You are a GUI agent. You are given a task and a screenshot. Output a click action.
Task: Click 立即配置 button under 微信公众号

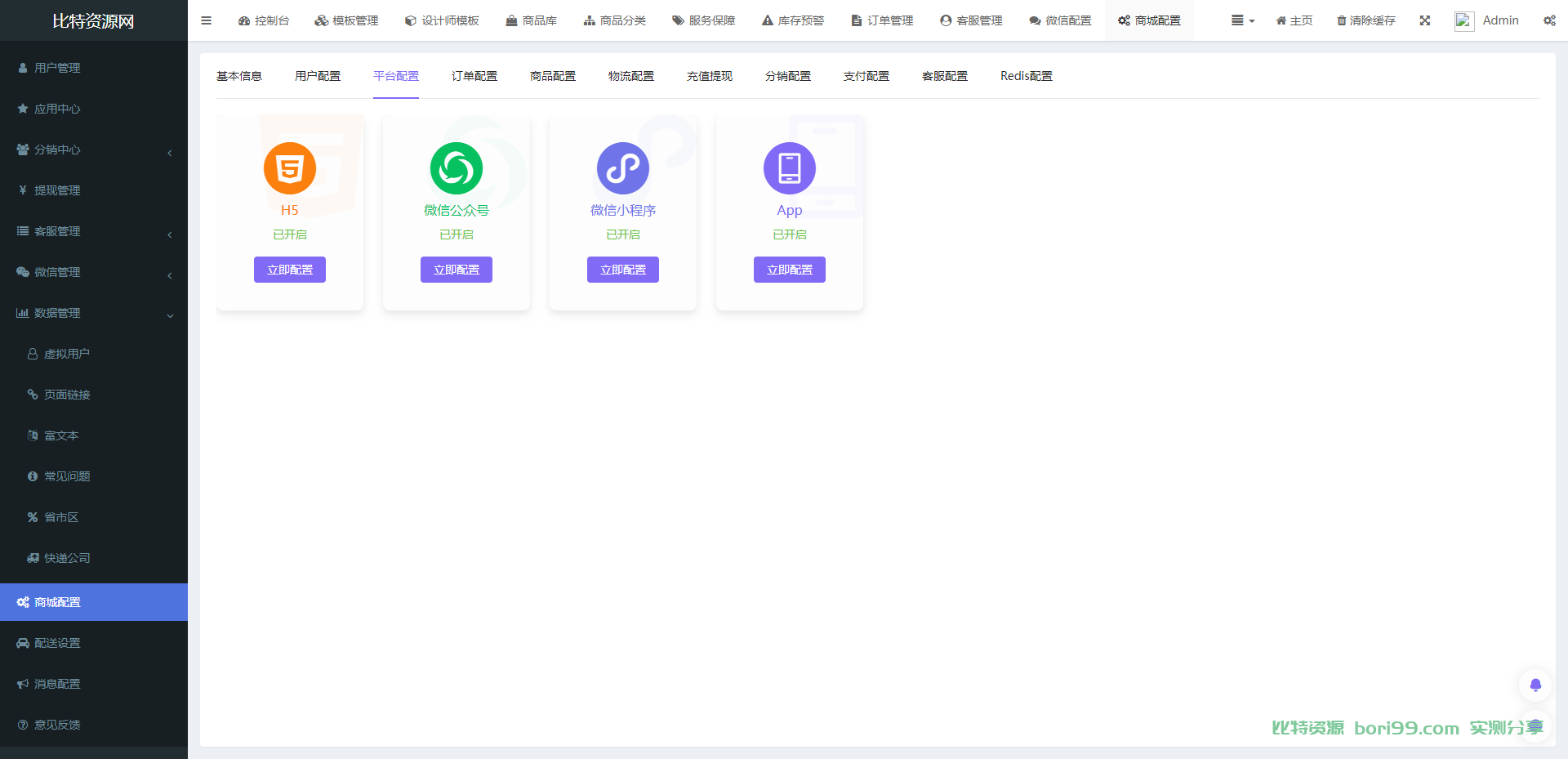pos(457,270)
